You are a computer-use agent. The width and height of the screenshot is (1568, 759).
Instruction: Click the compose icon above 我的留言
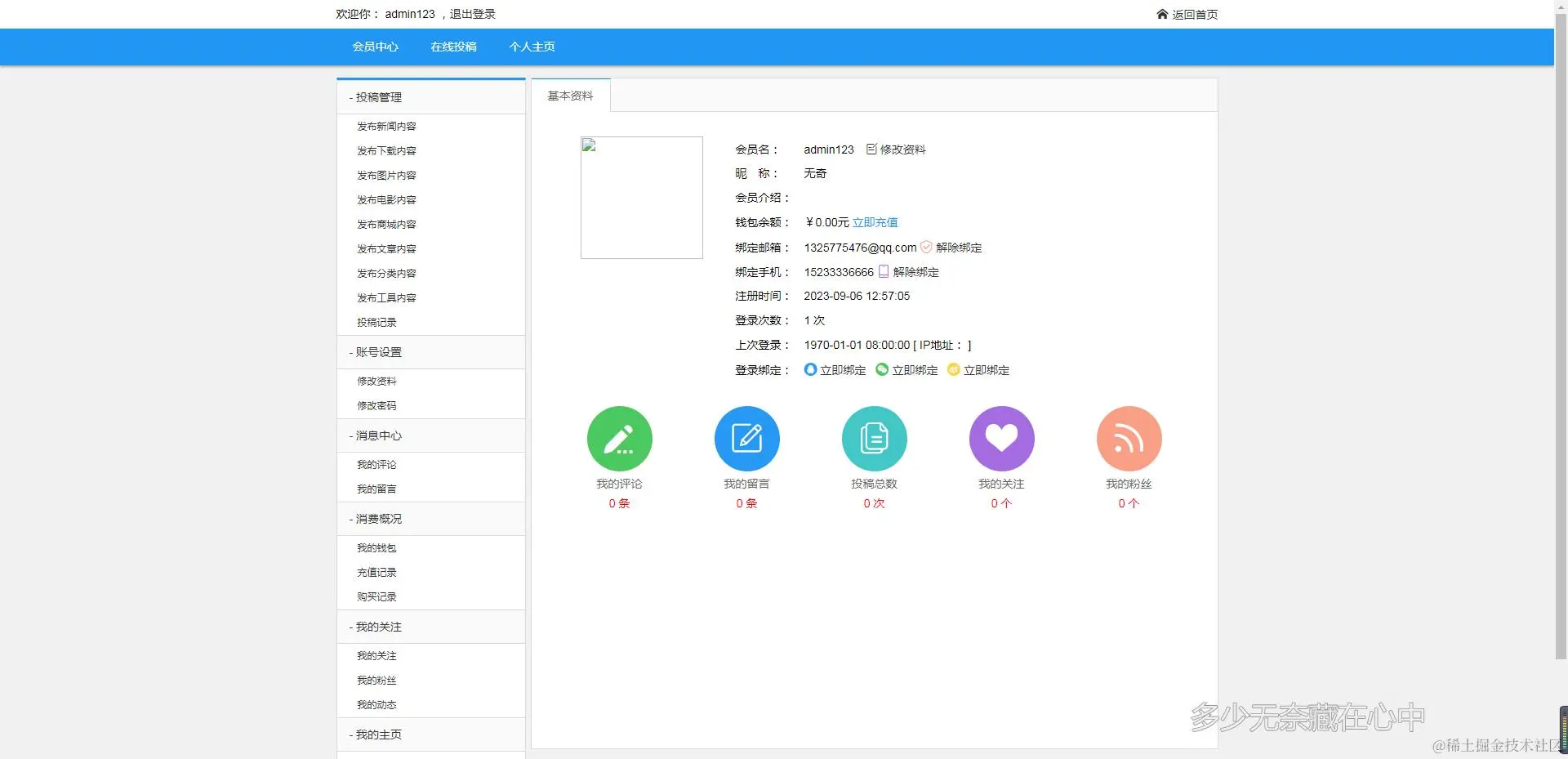(746, 438)
